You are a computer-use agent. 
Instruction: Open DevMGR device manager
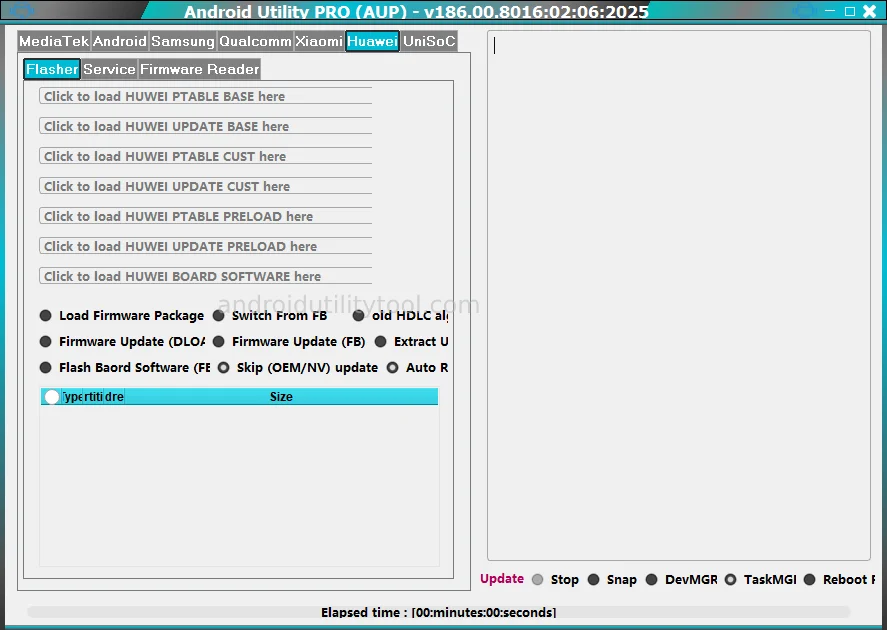[x=682, y=580]
